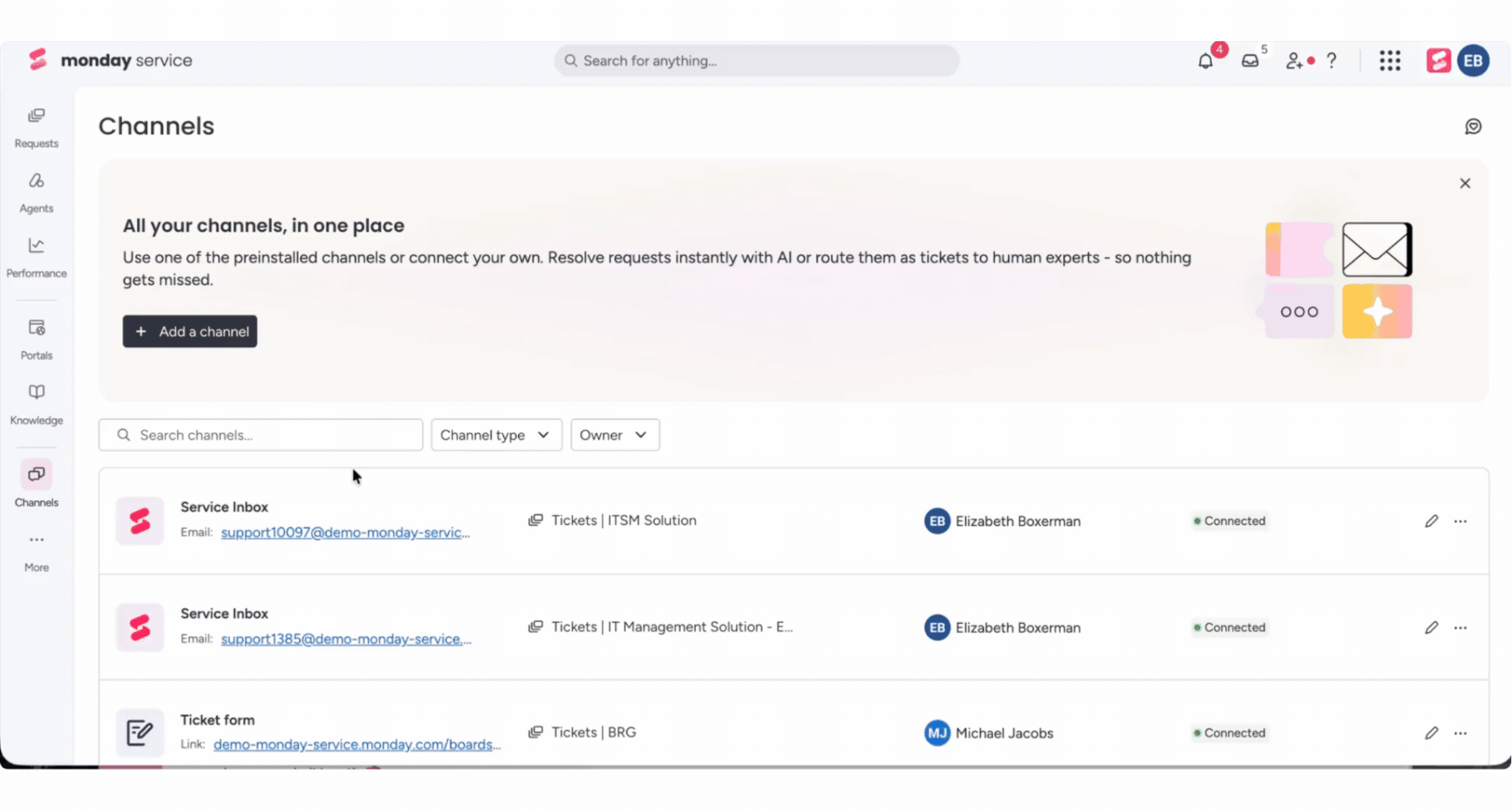This screenshot has height=811, width=1512.
Task: Click the EB avatar in IT Management Solution row
Action: pos(937,627)
